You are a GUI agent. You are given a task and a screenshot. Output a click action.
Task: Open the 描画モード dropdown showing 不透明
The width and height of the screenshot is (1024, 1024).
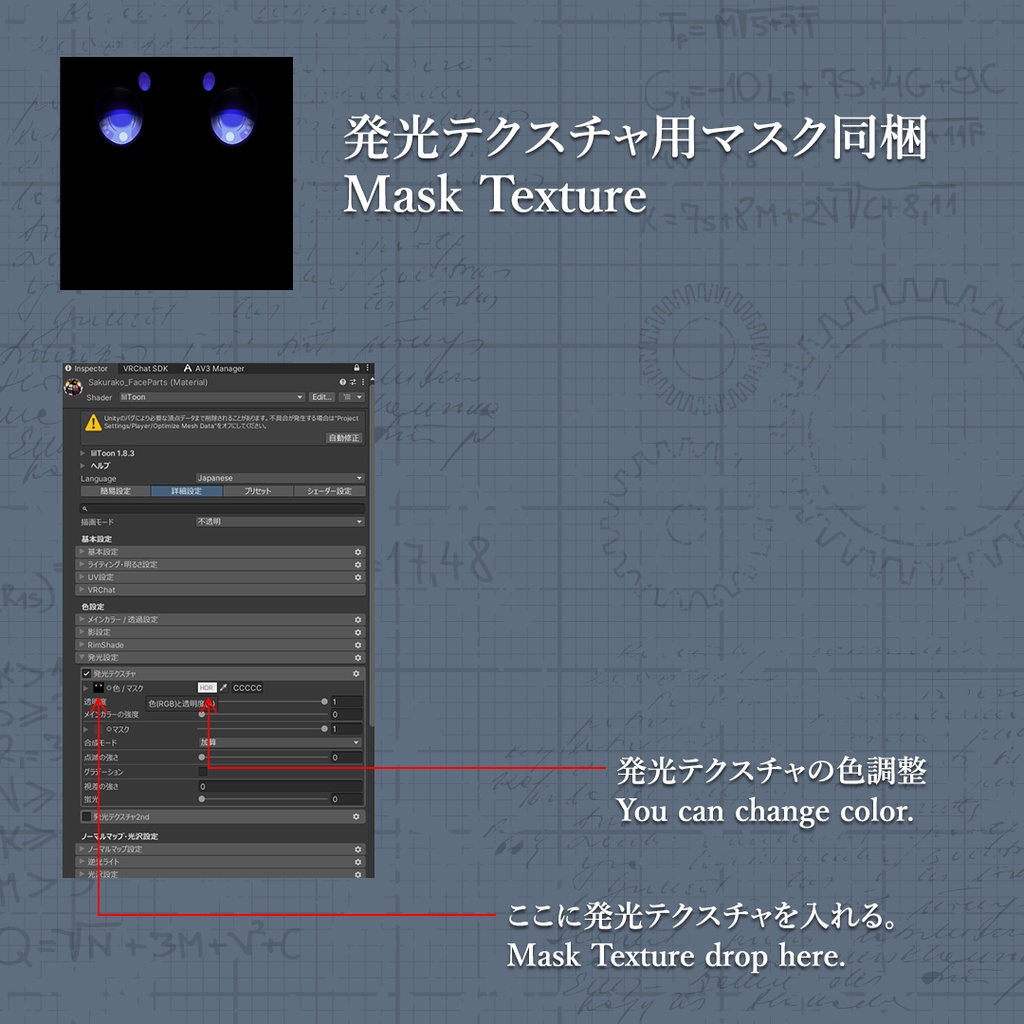(x=279, y=521)
